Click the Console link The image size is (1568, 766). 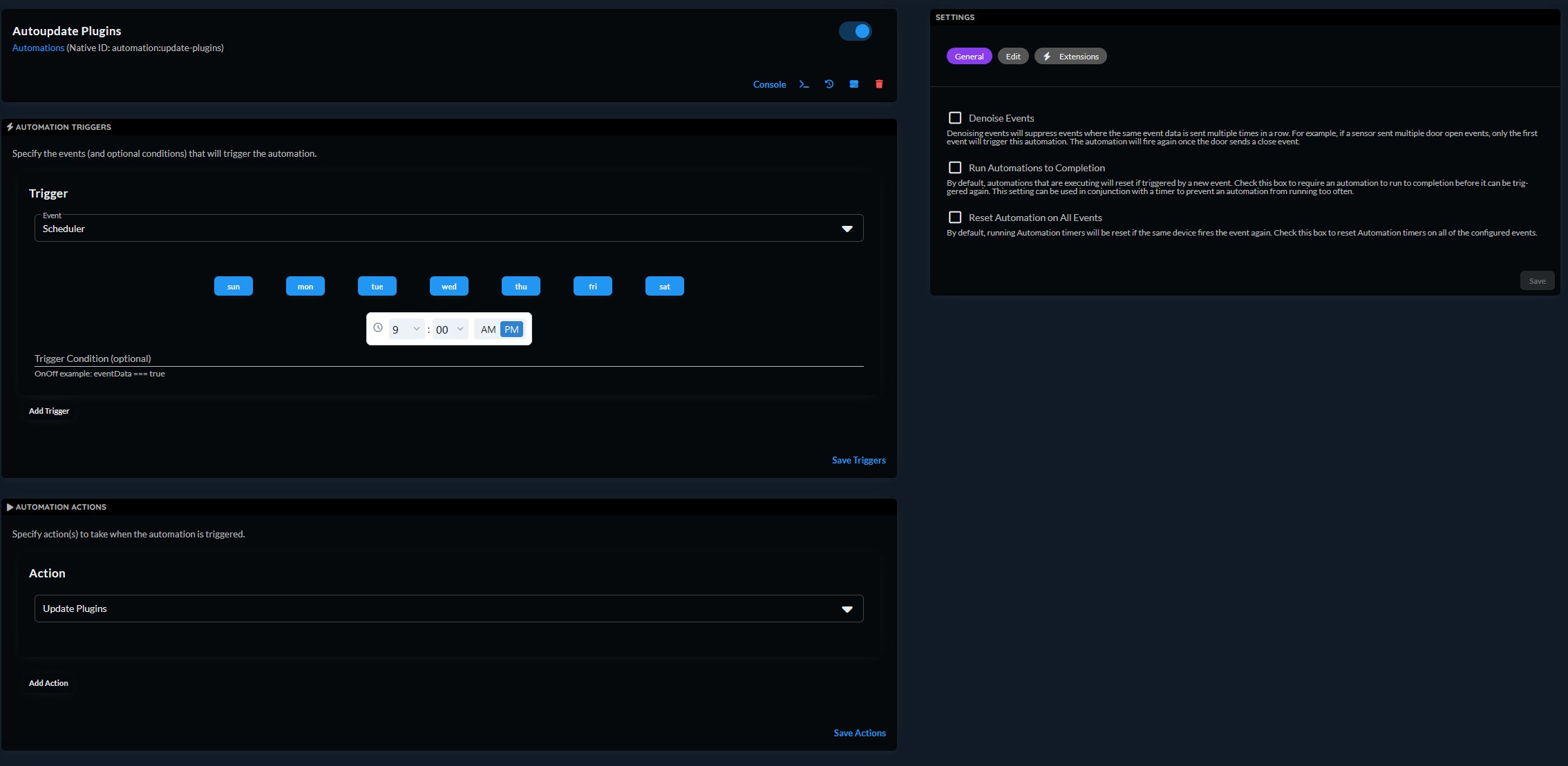pos(769,84)
